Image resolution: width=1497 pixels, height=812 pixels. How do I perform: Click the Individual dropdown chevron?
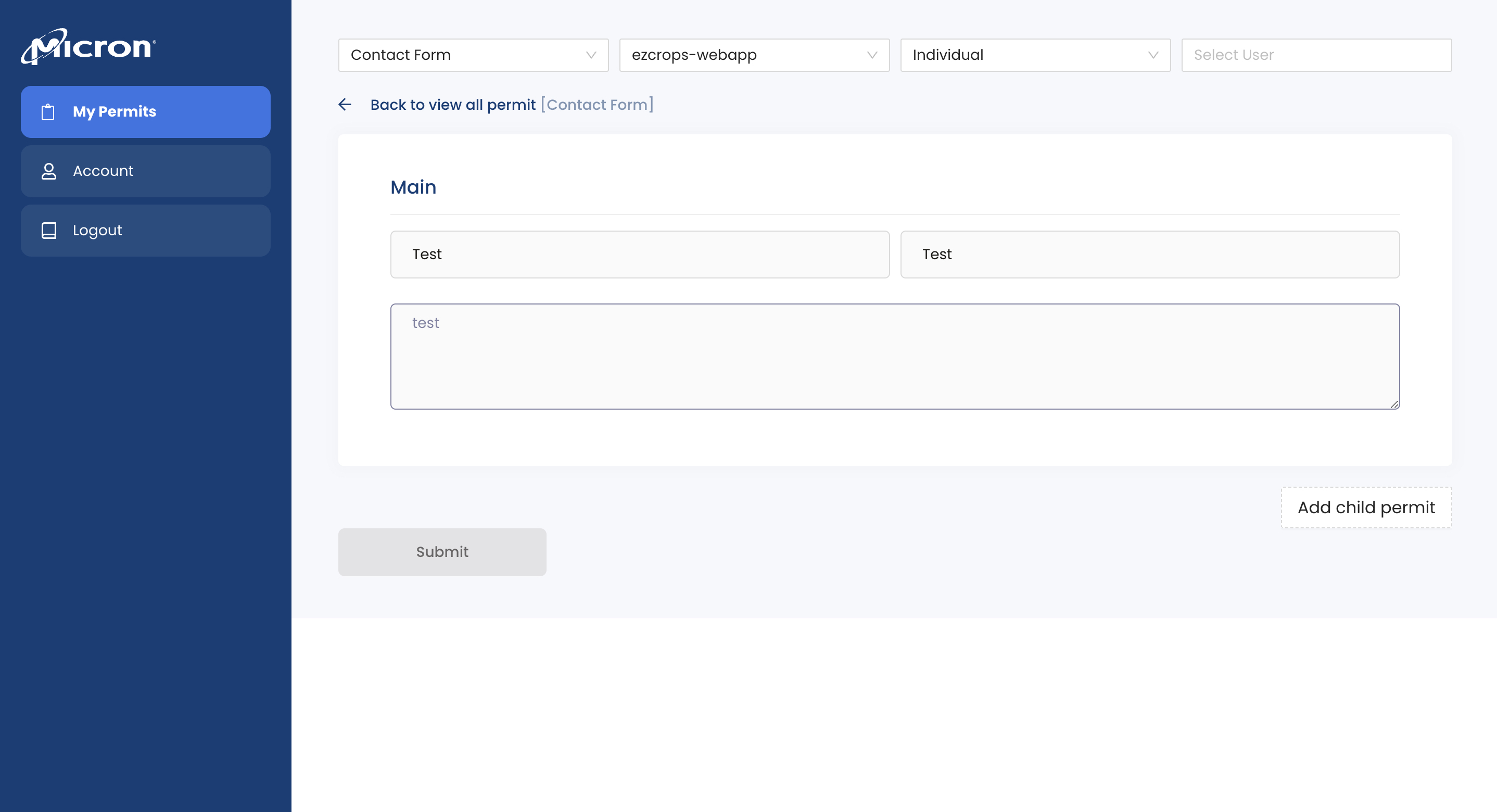(x=1153, y=55)
